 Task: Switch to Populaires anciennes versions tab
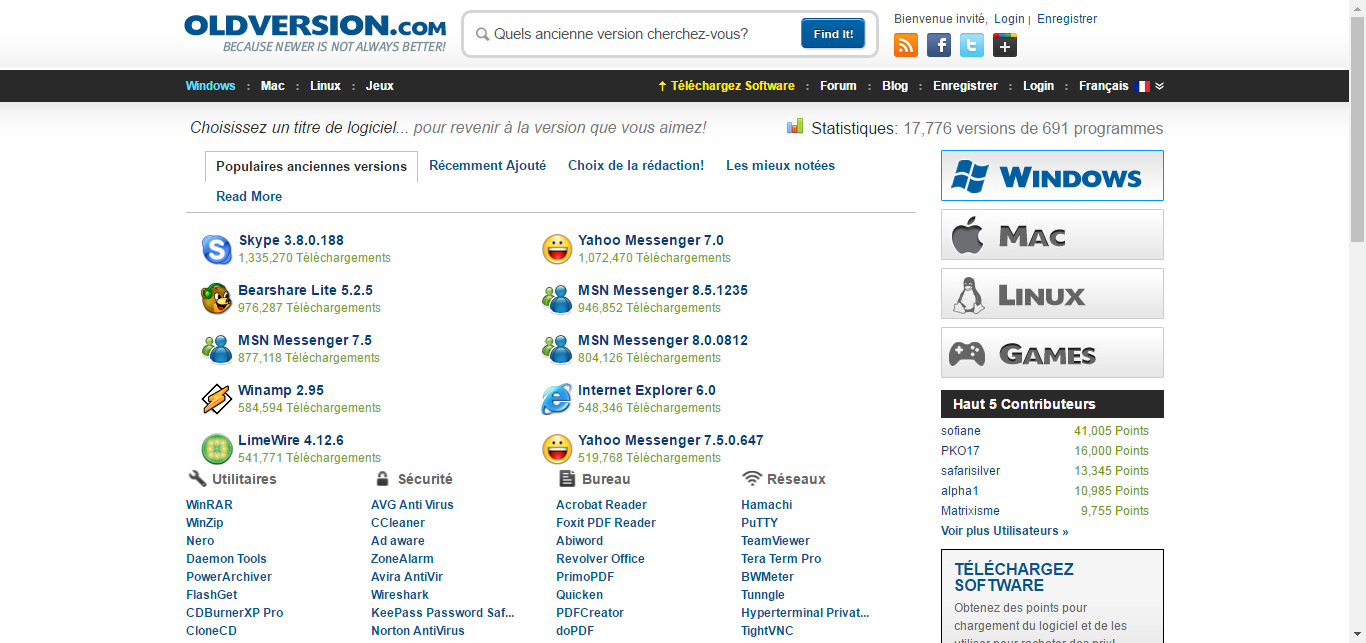312,167
